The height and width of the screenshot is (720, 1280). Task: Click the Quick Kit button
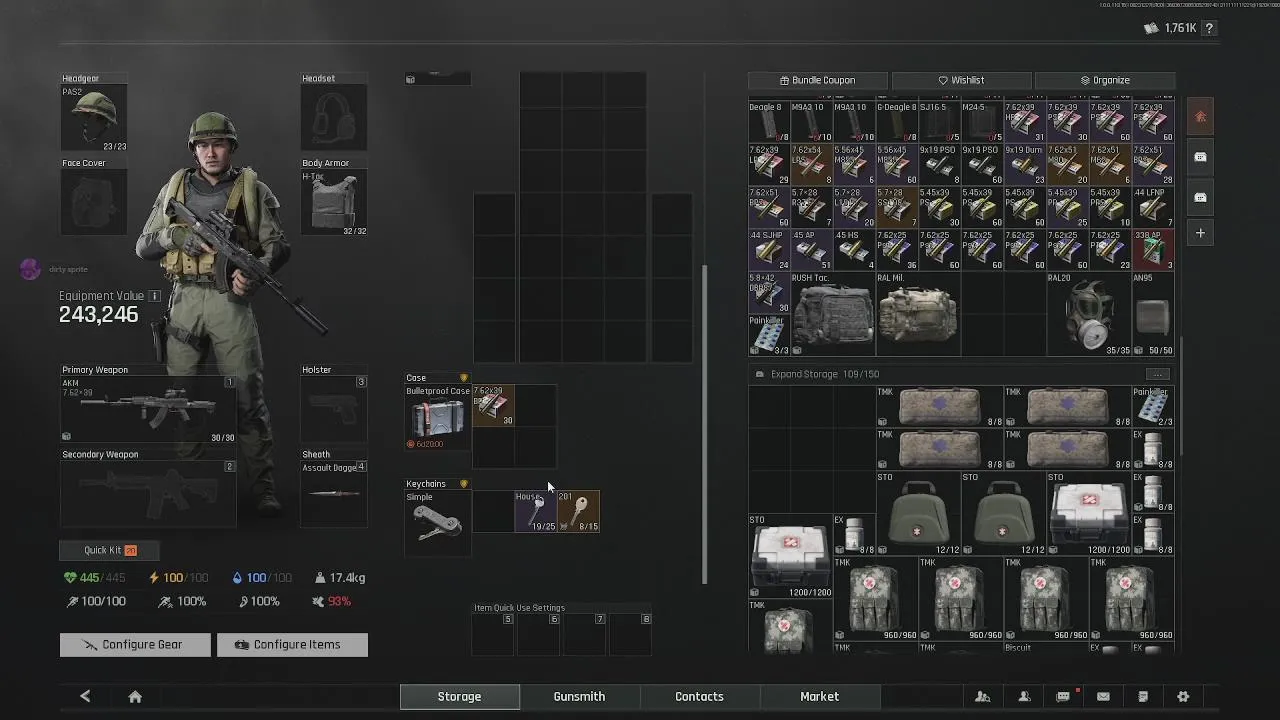110,550
